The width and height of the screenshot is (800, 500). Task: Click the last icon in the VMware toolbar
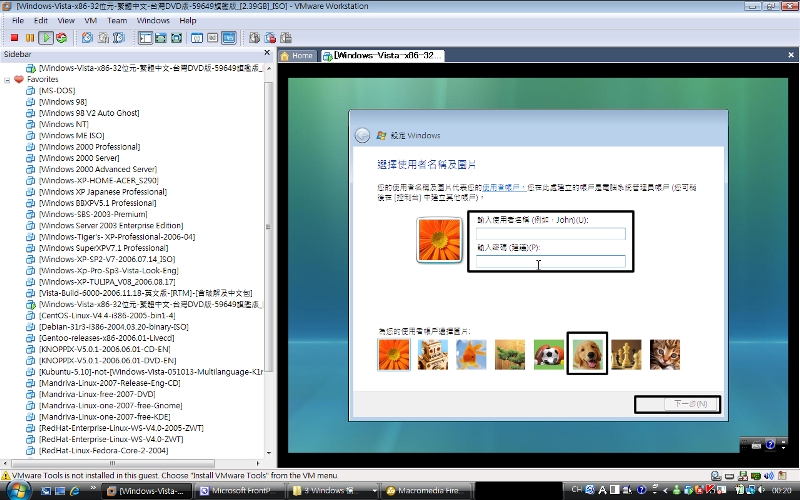[x=286, y=38]
